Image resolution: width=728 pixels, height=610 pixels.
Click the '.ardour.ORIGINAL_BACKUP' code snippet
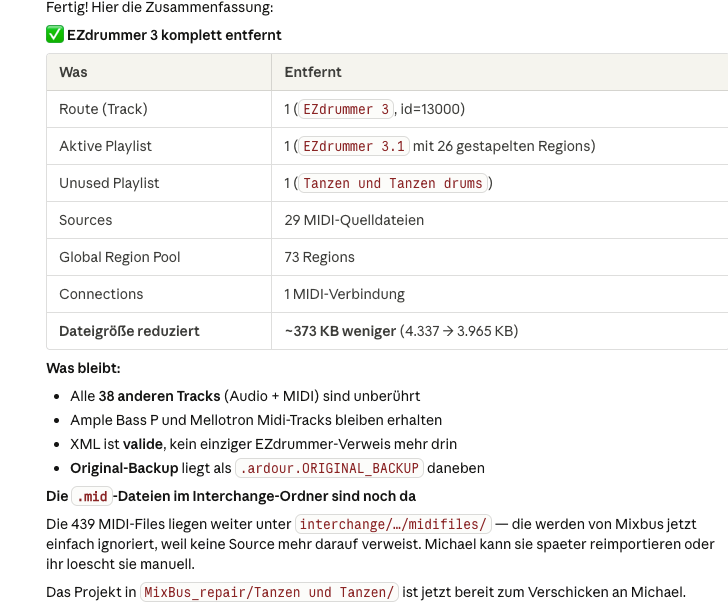329,468
